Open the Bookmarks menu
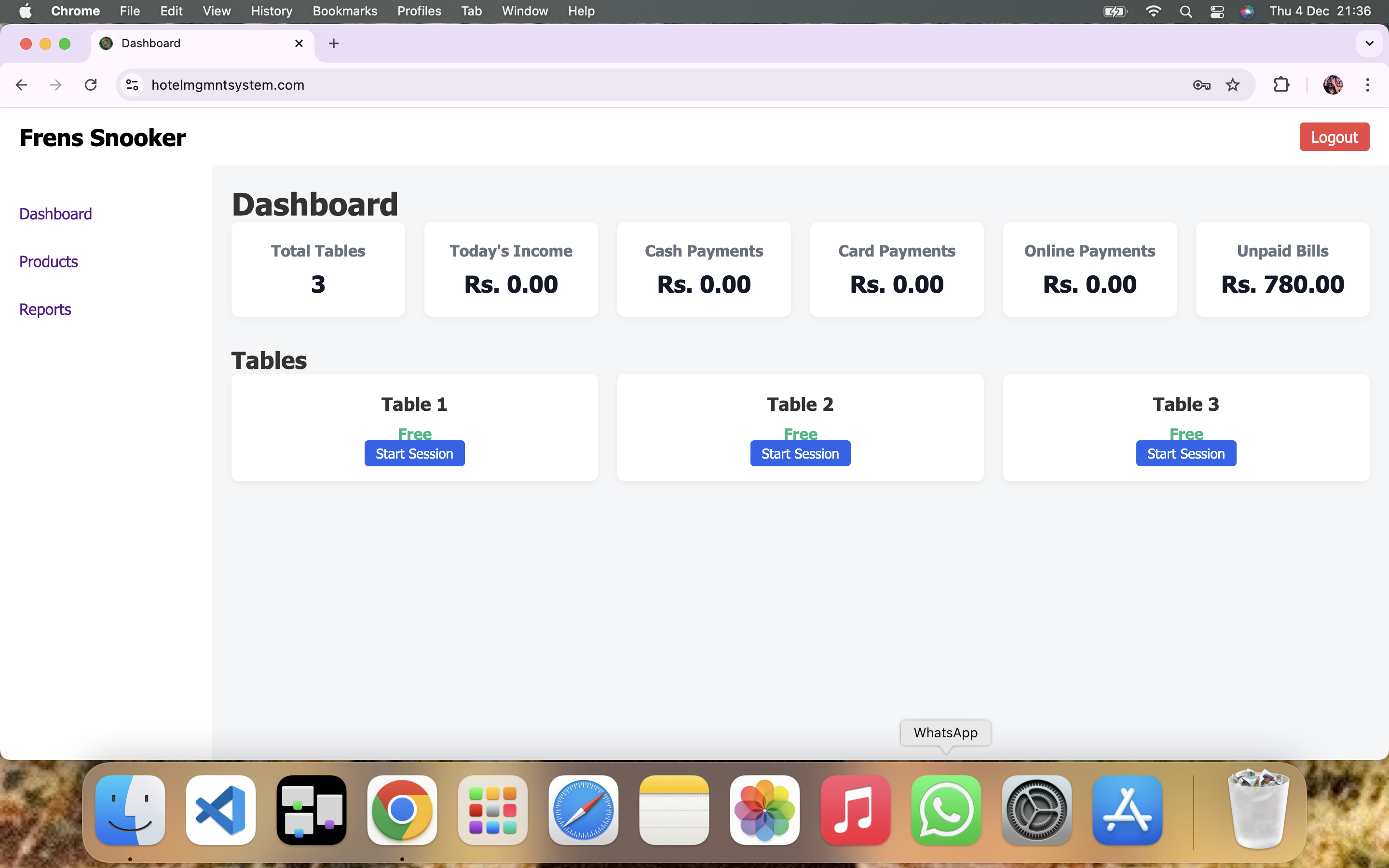Viewport: 1389px width, 868px height. point(344,12)
